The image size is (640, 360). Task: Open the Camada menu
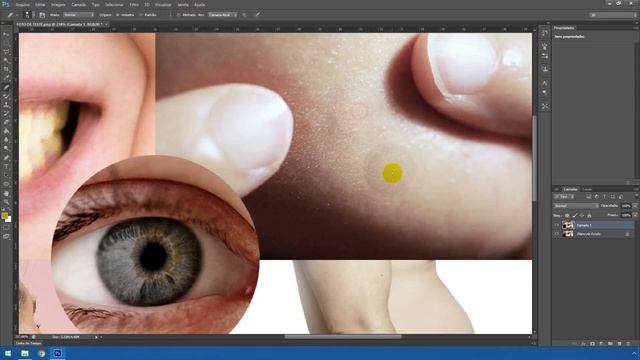[79, 4]
